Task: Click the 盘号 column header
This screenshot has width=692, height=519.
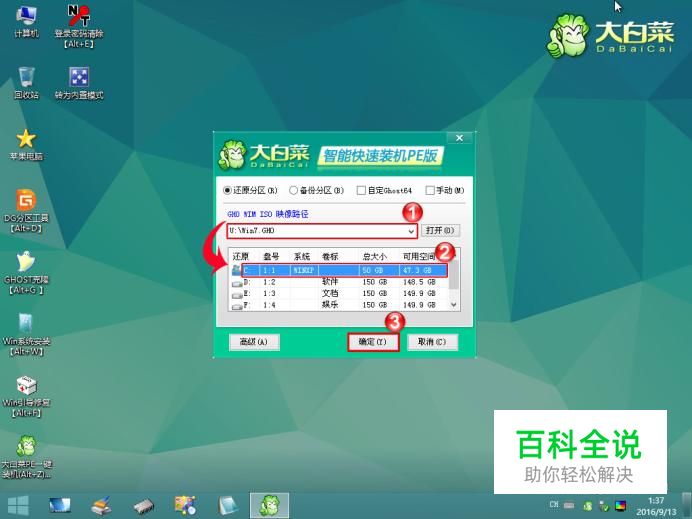Action: [271, 256]
